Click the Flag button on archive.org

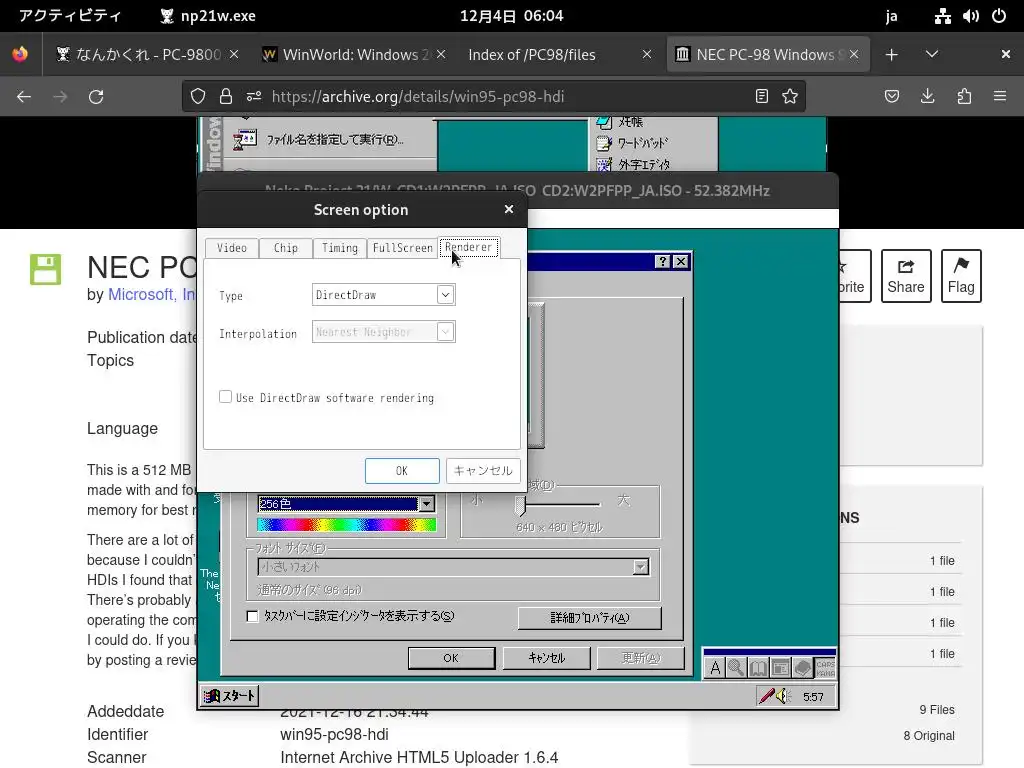pos(961,276)
